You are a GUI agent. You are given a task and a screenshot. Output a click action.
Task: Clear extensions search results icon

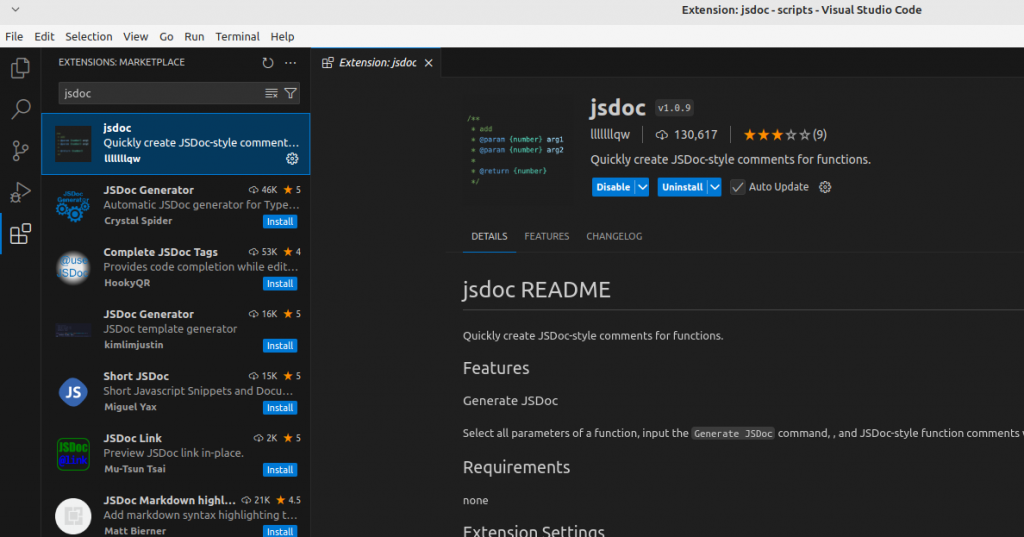[x=271, y=93]
